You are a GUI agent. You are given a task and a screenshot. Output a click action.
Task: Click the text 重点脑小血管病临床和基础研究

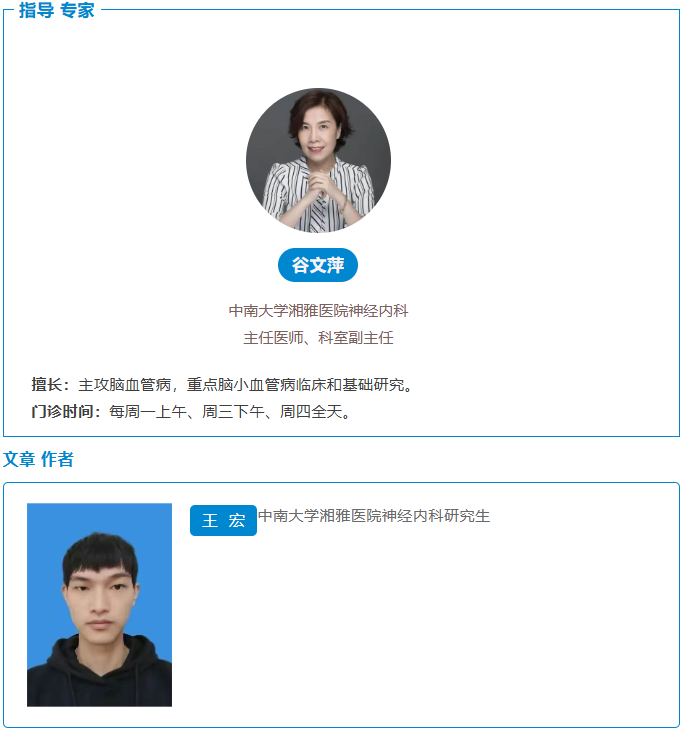pyautogui.click(x=296, y=385)
